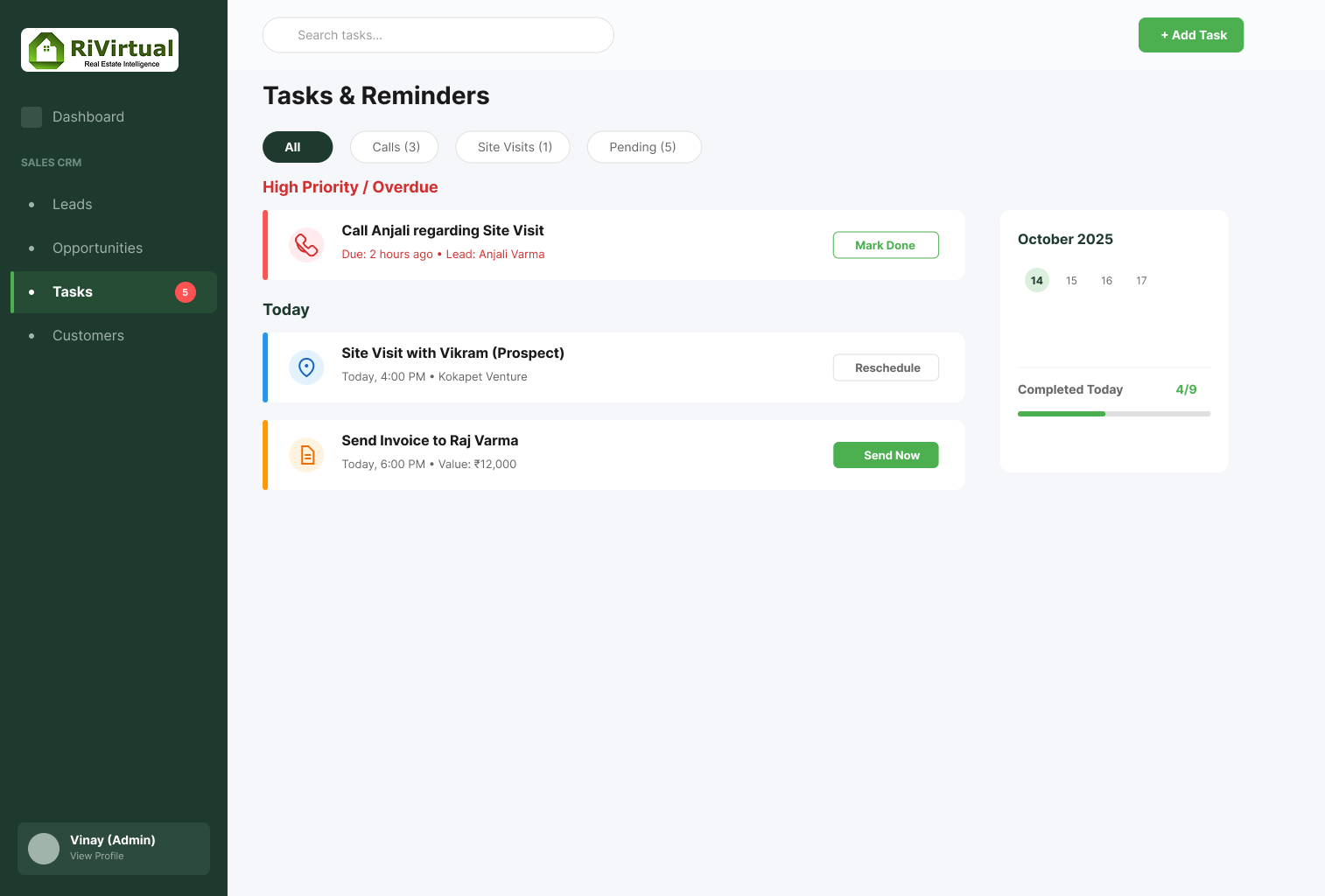Click the 'Completed Today' label

click(x=1070, y=389)
